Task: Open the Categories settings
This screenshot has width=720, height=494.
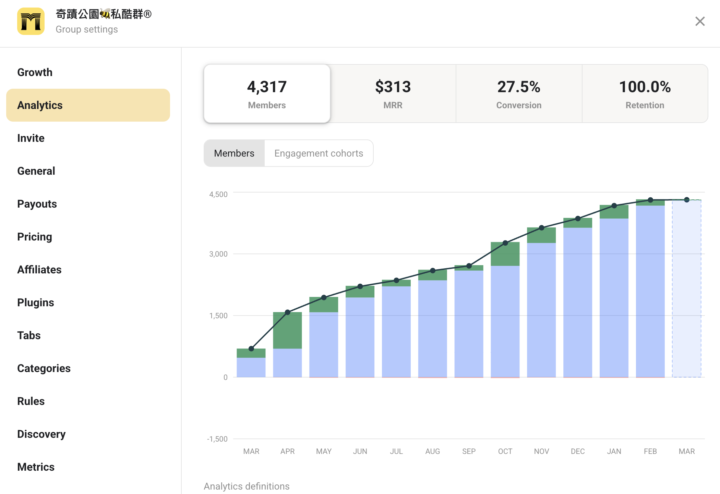Action: 44,369
